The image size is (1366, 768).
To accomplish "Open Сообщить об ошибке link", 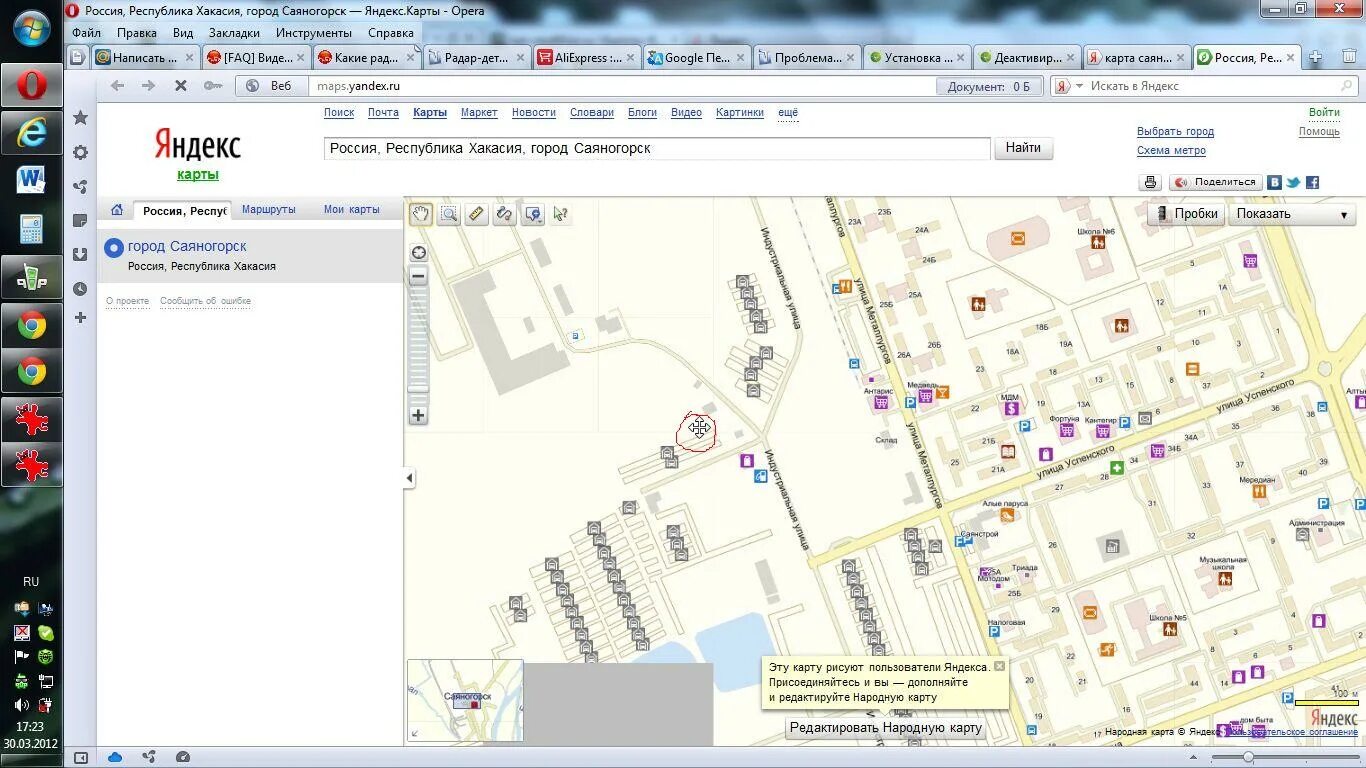I will point(205,301).
